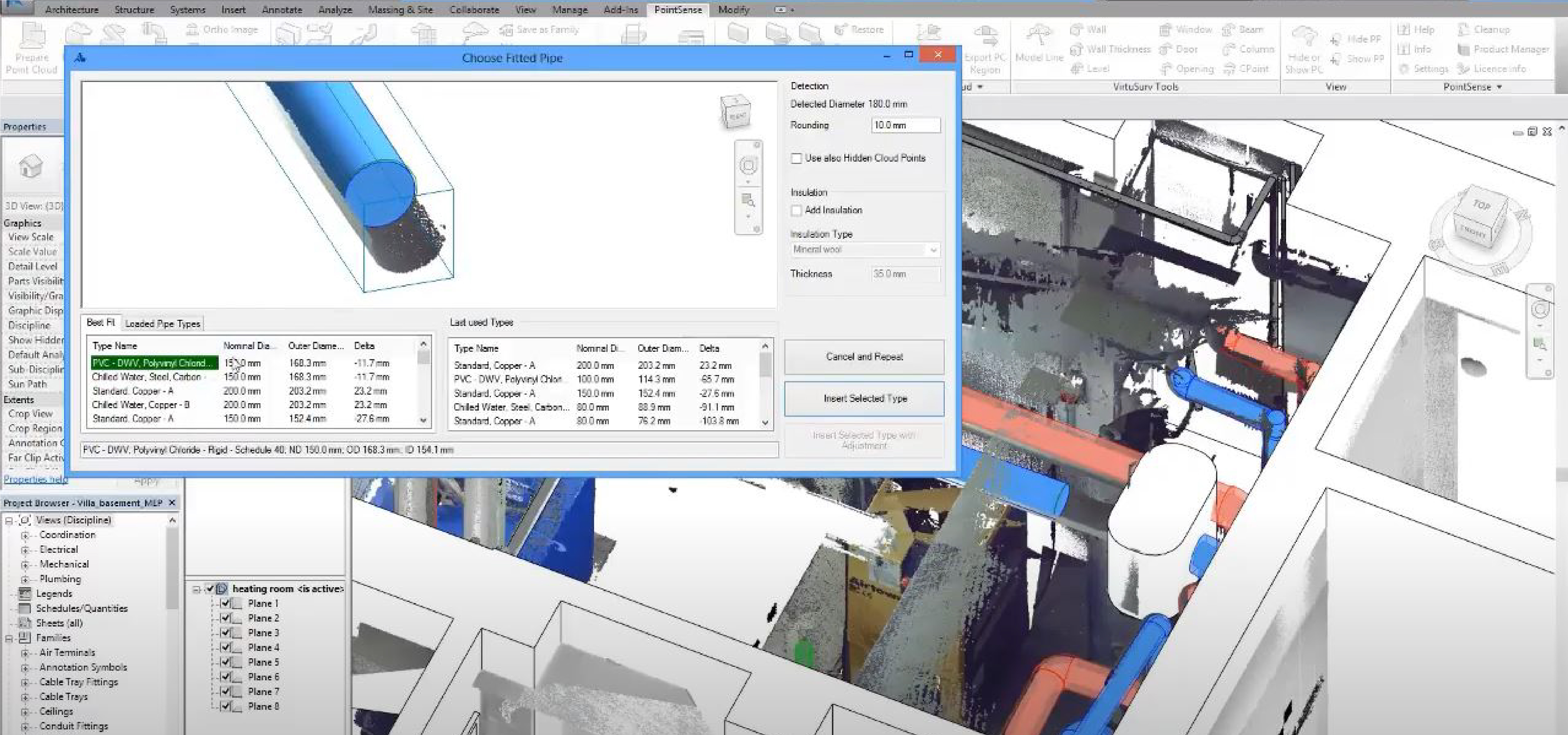Click the Ortho Image ribbon tool

tap(222, 29)
